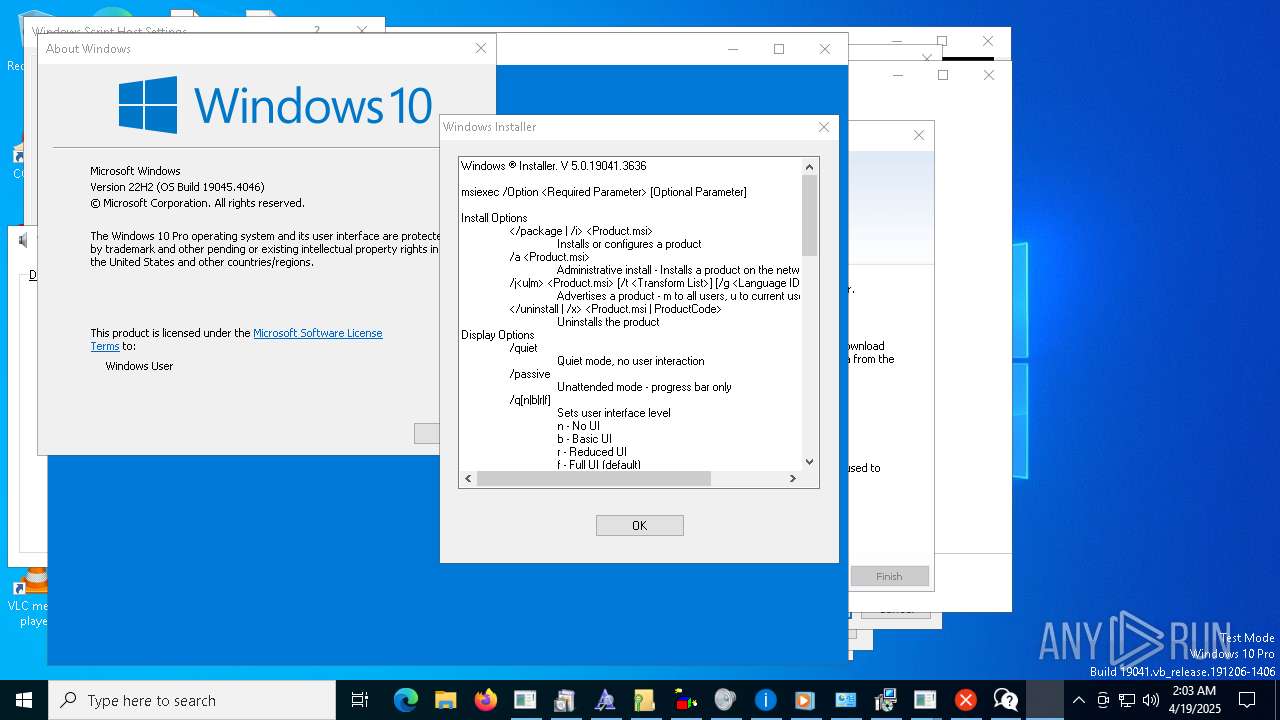
Task: Click the taskbar search box
Action: click(x=192, y=700)
